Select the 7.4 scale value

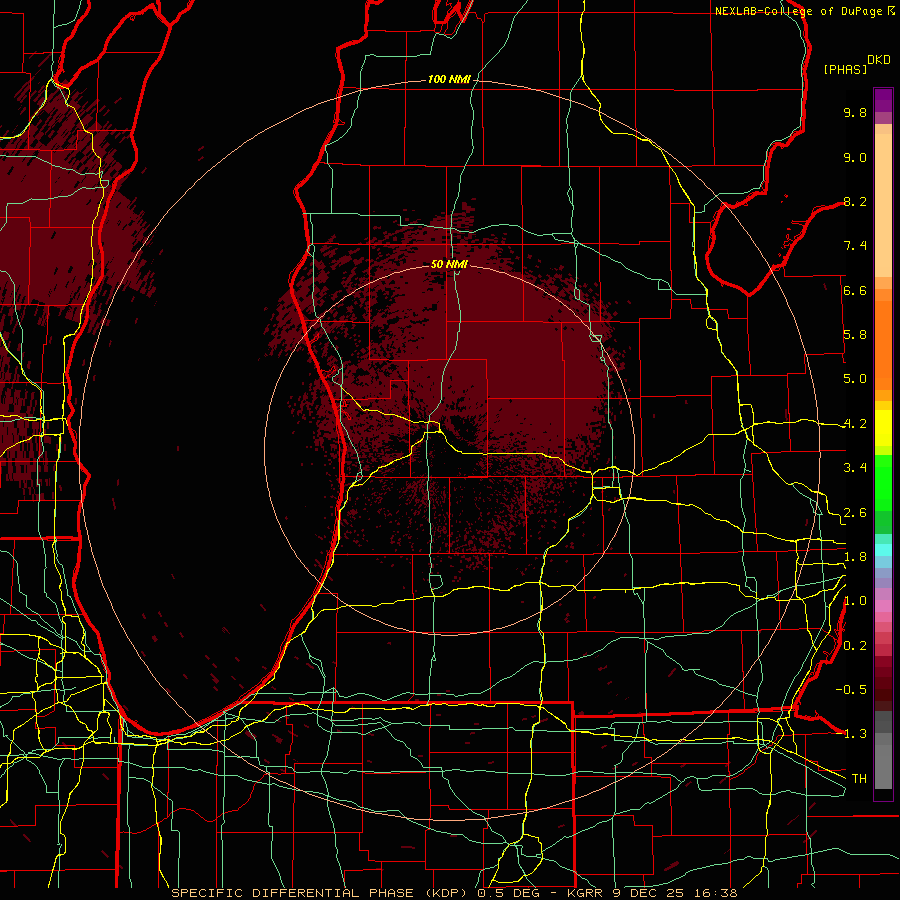855,246
